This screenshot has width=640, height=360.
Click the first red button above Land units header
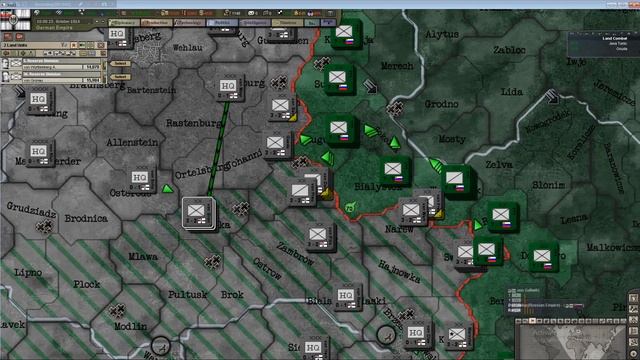coord(8,37)
